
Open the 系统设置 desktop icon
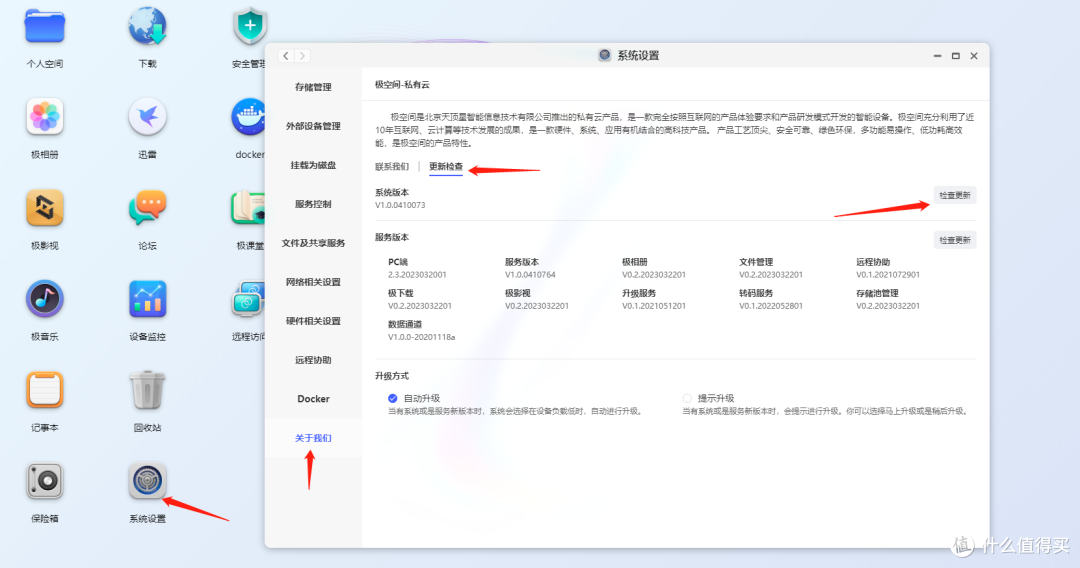point(147,481)
